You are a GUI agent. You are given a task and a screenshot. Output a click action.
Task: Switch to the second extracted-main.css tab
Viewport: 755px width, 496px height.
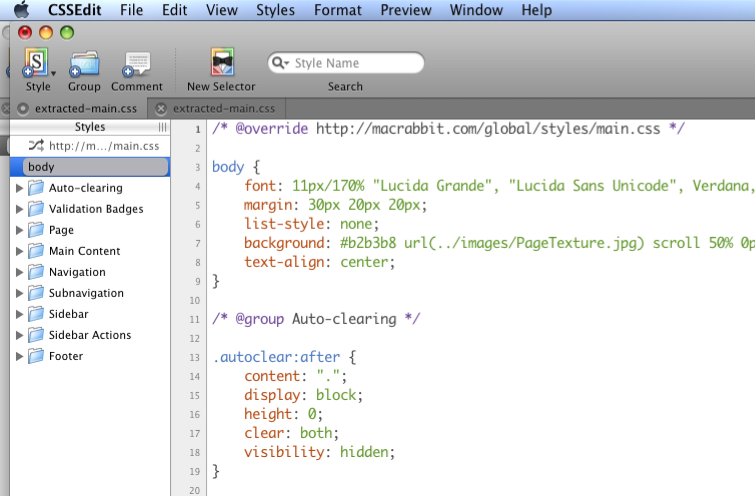[223, 108]
